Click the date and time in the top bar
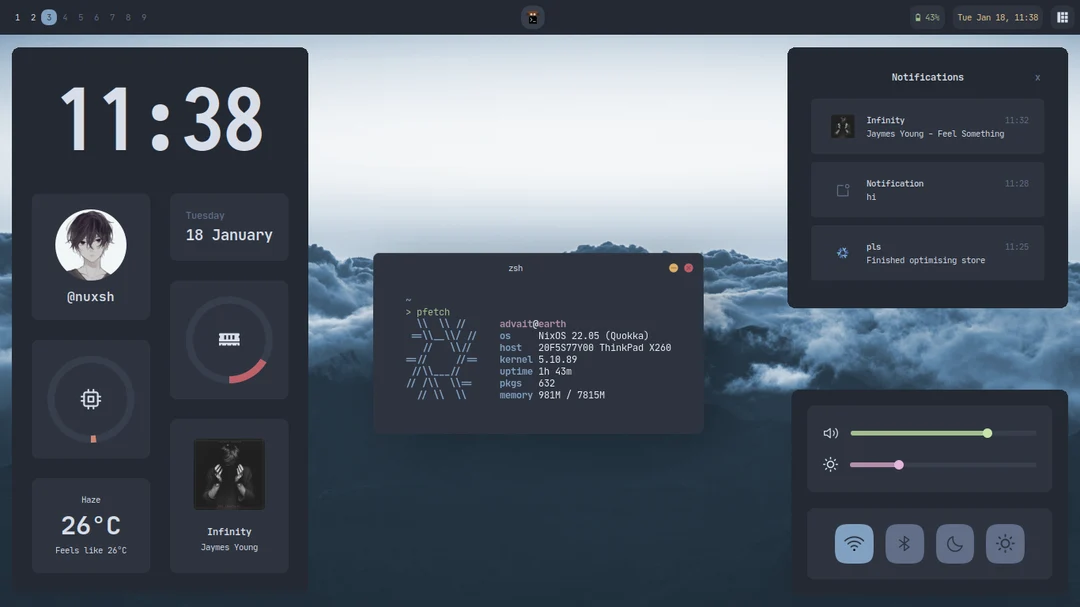 pos(996,17)
